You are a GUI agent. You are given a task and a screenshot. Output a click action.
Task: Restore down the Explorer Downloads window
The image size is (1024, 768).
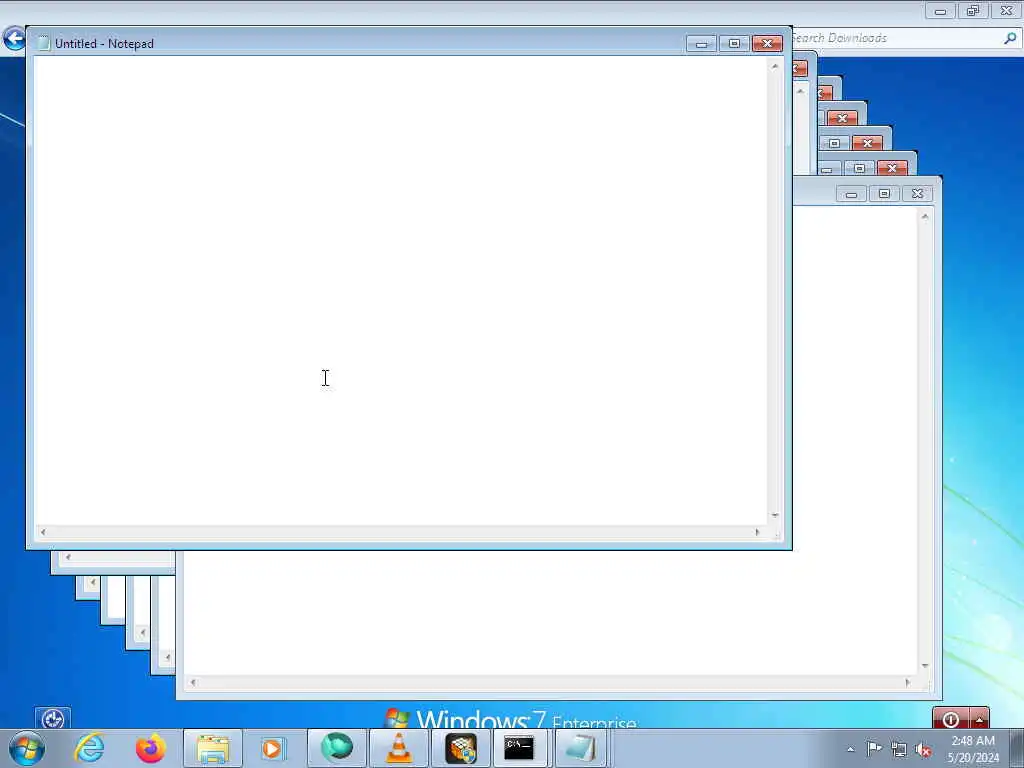973,10
